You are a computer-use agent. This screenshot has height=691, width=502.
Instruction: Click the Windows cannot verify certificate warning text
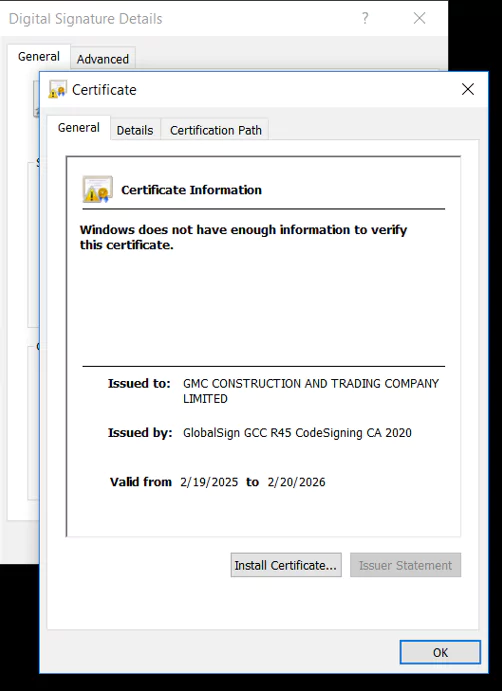tap(243, 237)
